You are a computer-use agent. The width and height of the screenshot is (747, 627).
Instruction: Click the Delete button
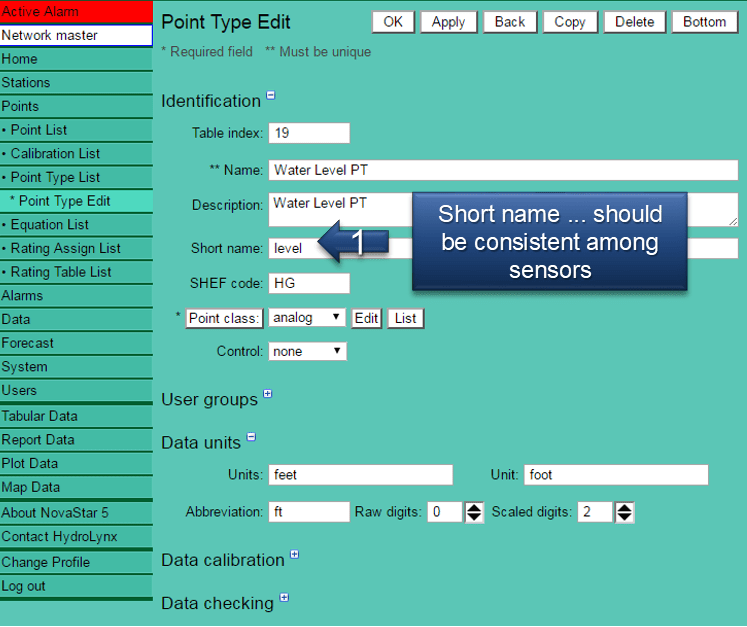(x=634, y=22)
